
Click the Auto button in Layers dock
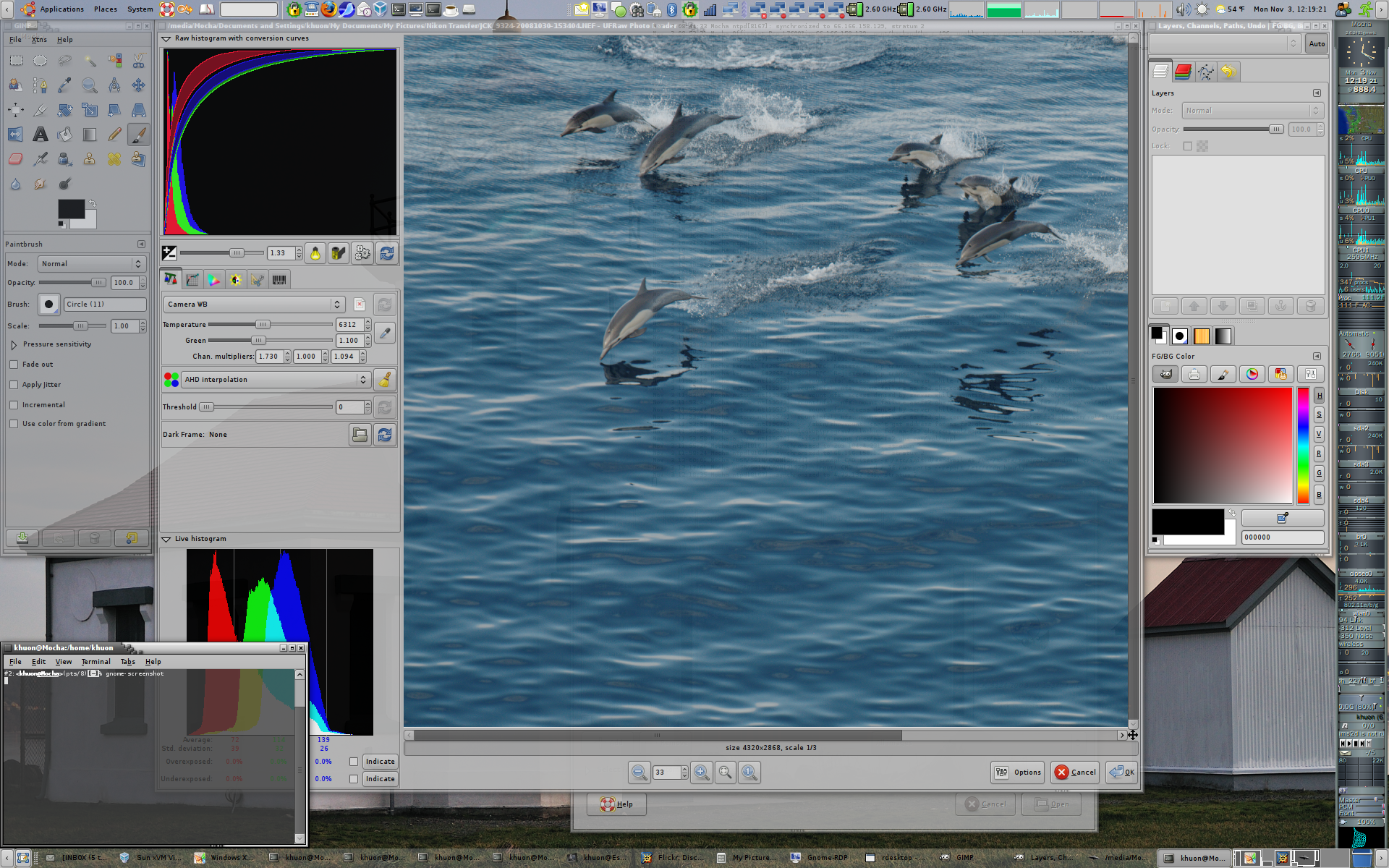pyautogui.click(x=1317, y=44)
